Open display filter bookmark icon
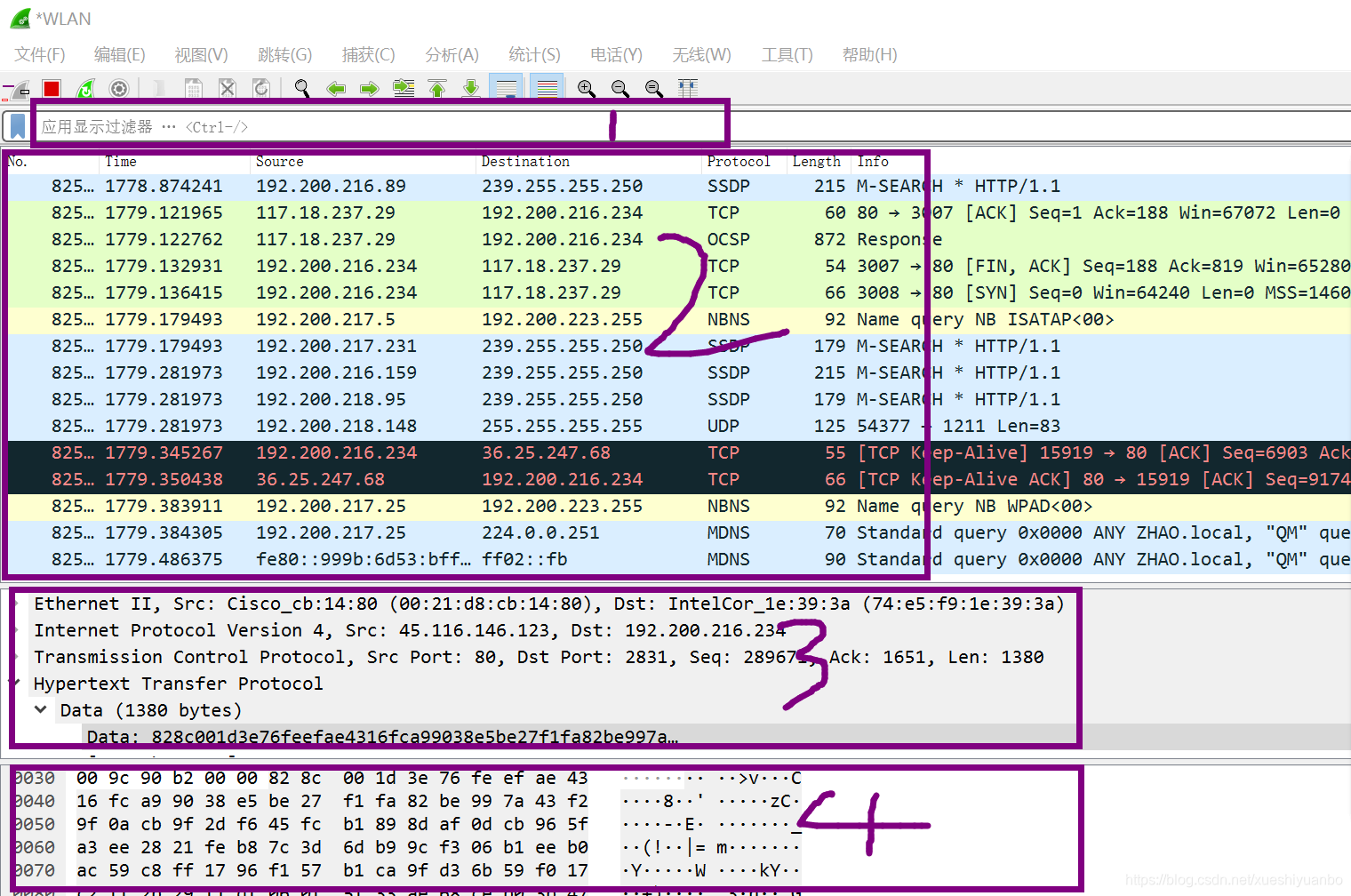The image size is (1351, 896). coord(17,126)
